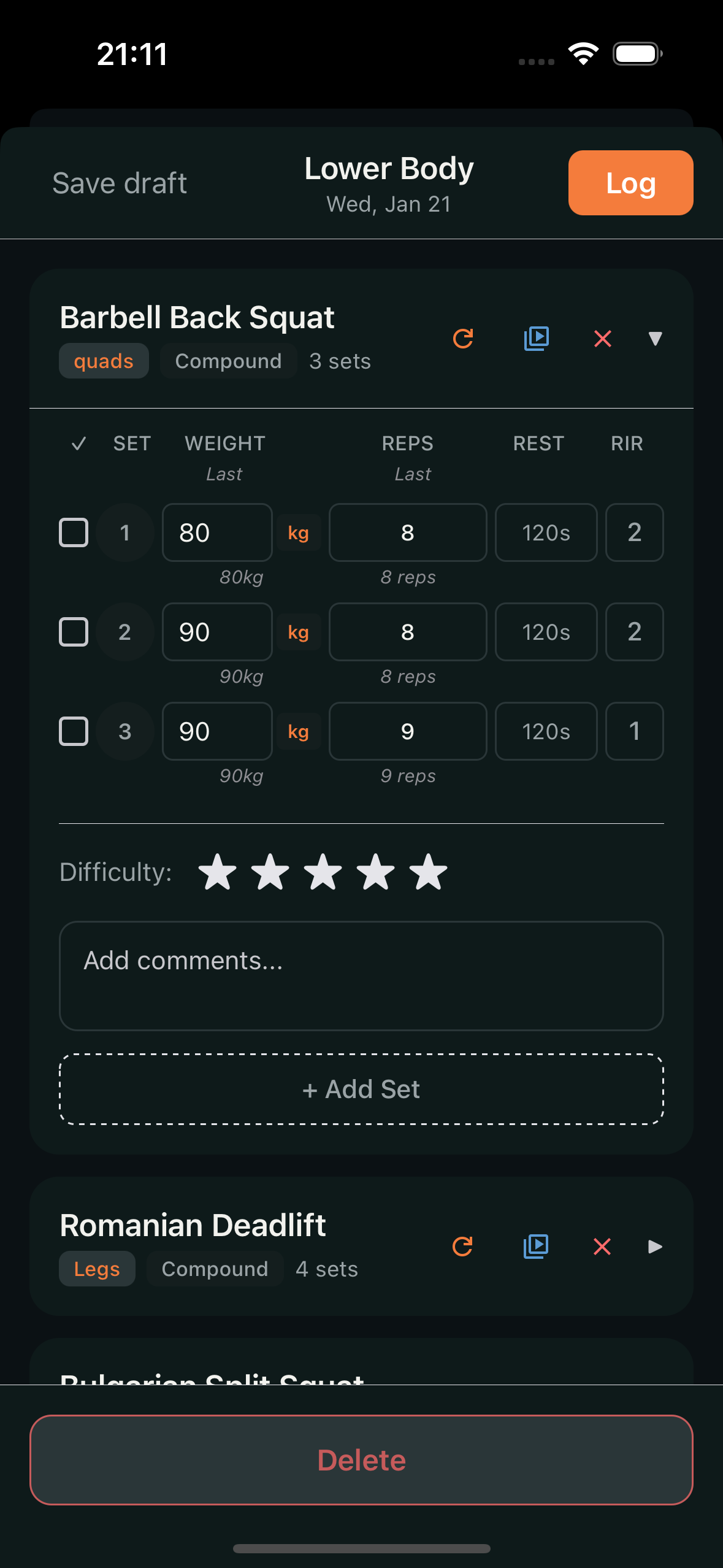Screen dimensions: 723x1568
Task: Select the quads muscle tag
Action: 103,361
